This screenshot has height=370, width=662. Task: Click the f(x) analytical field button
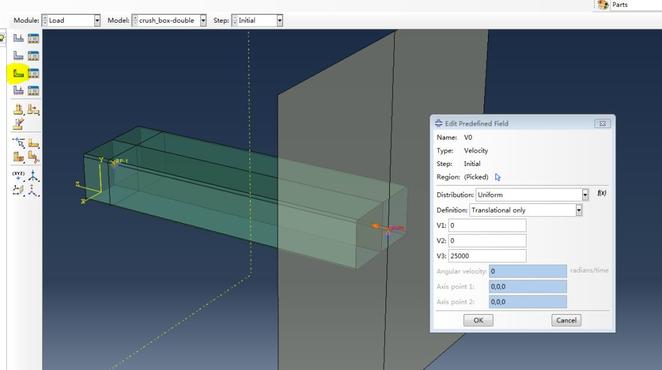pos(602,193)
